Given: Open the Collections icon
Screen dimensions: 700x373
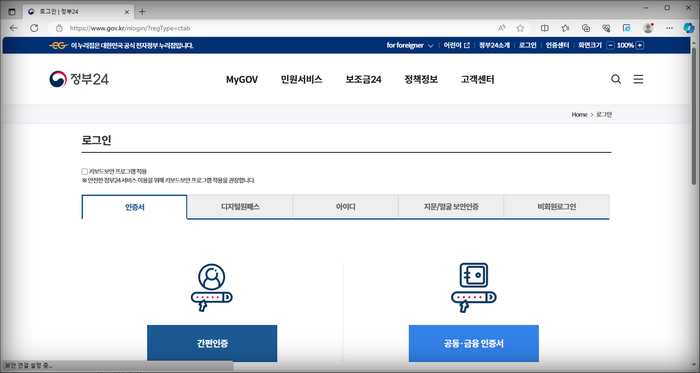Looking at the screenshot, I should pyautogui.click(x=586, y=28).
